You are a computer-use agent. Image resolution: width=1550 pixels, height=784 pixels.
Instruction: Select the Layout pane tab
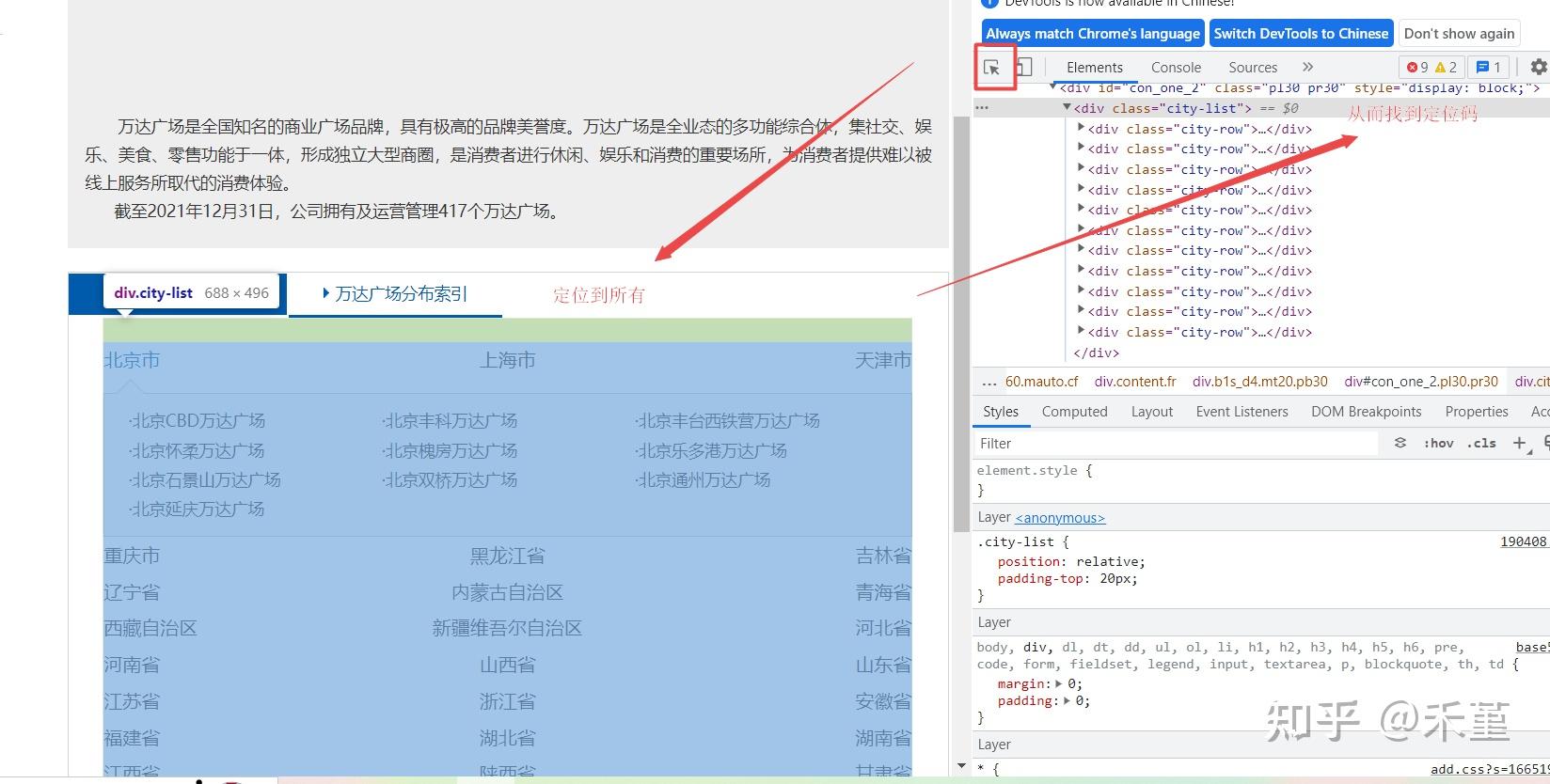point(1152,412)
